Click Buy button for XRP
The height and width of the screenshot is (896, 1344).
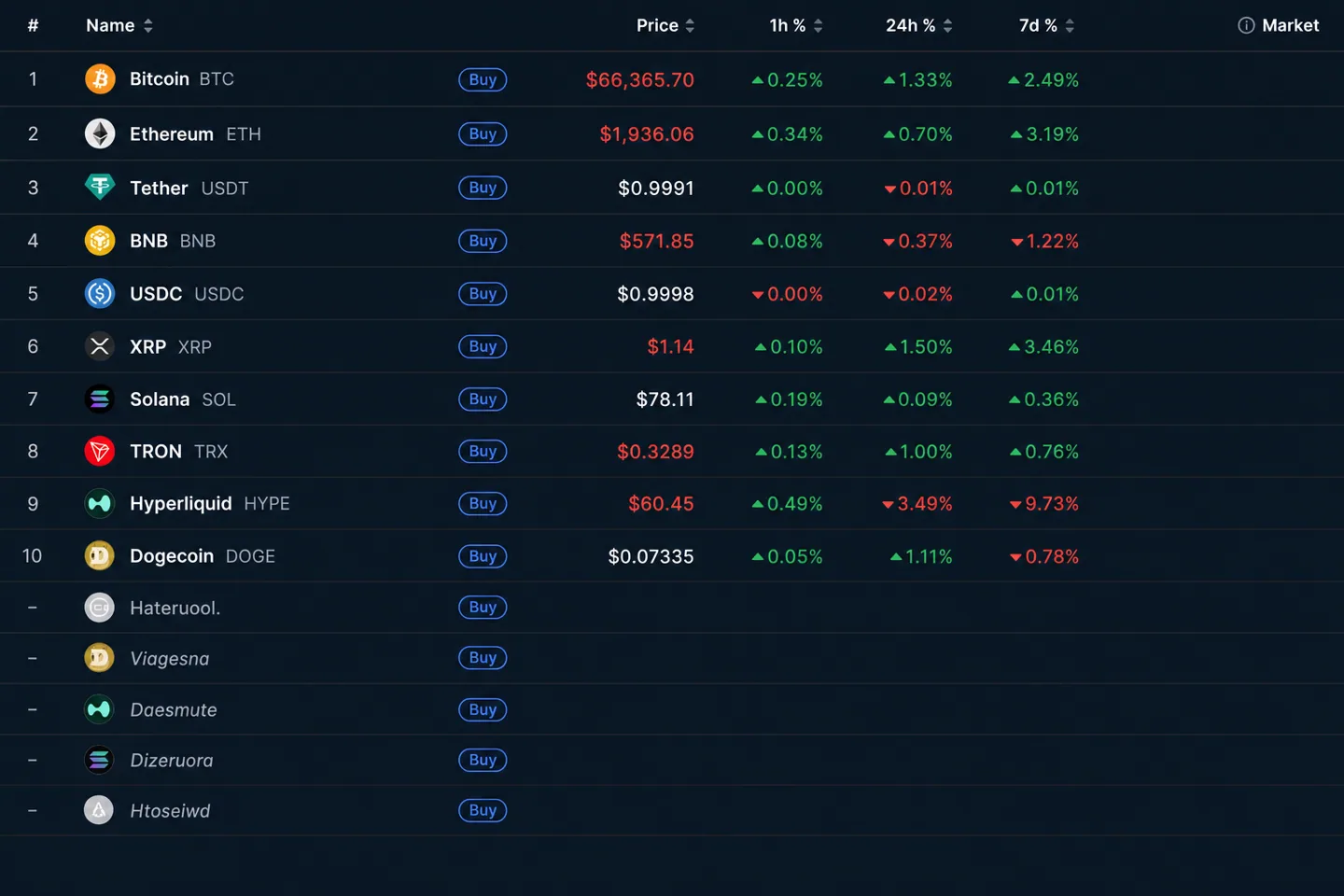483,346
